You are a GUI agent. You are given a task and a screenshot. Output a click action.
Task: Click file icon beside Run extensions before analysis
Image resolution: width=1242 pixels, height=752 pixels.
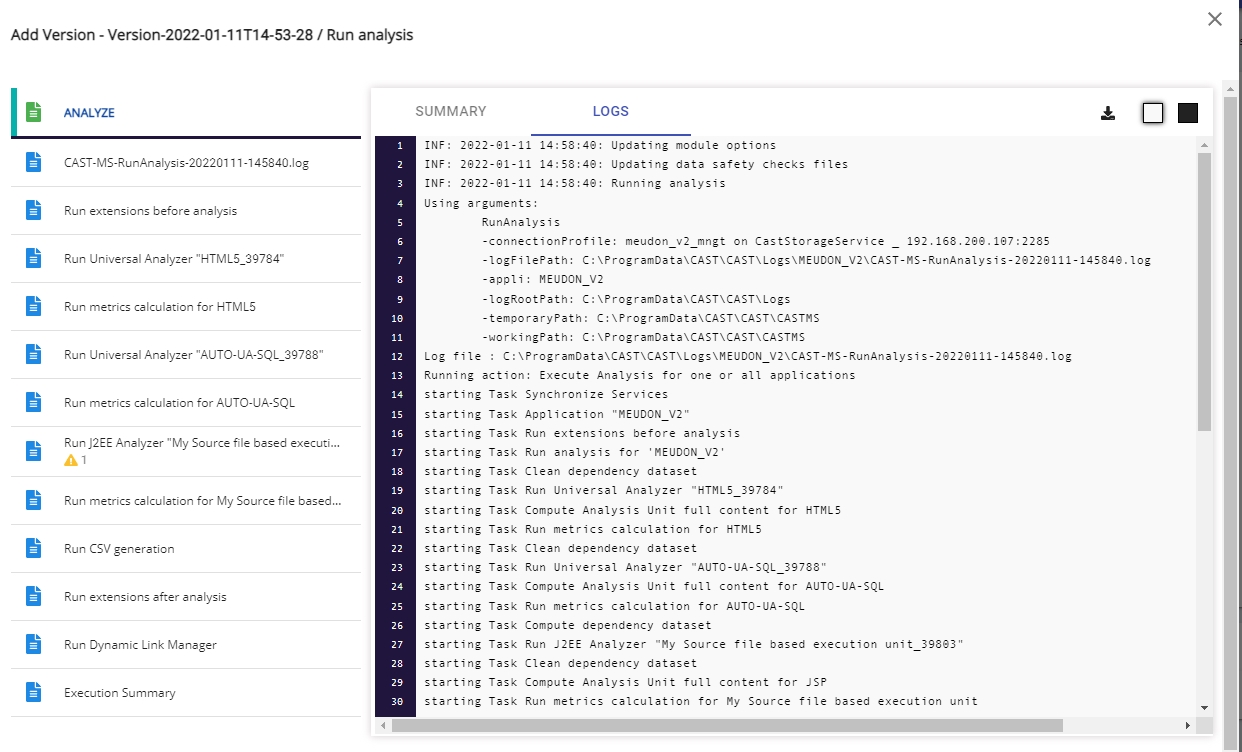pyautogui.click(x=34, y=210)
